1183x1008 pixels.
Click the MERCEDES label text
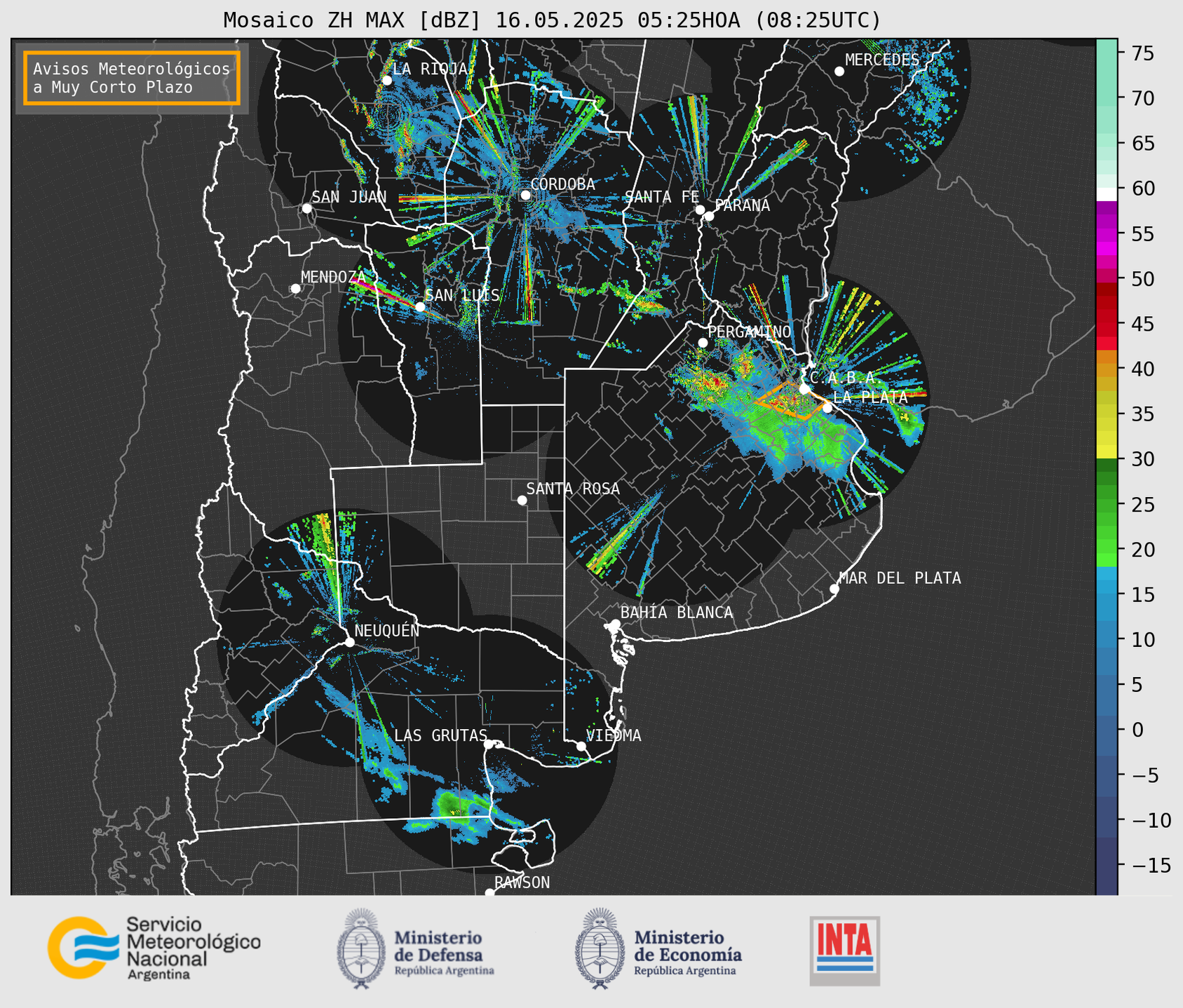click(882, 60)
